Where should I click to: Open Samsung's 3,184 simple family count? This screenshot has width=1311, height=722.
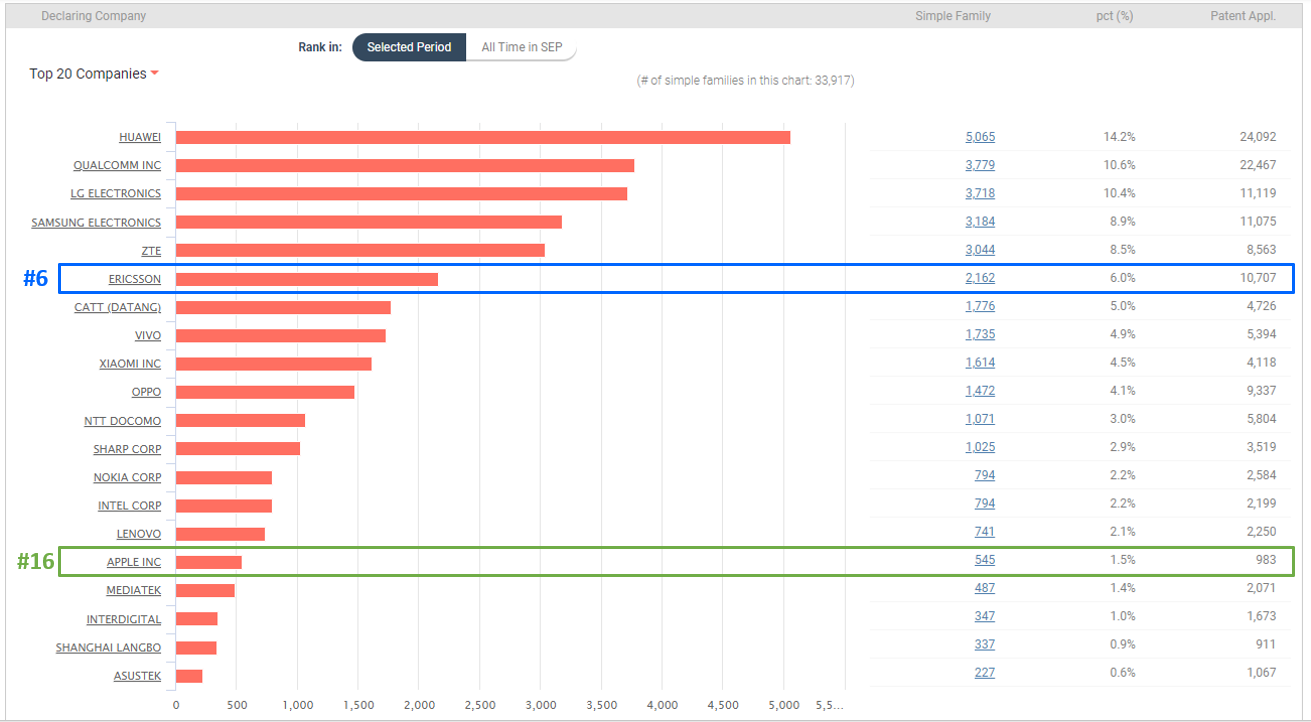tap(980, 222)
